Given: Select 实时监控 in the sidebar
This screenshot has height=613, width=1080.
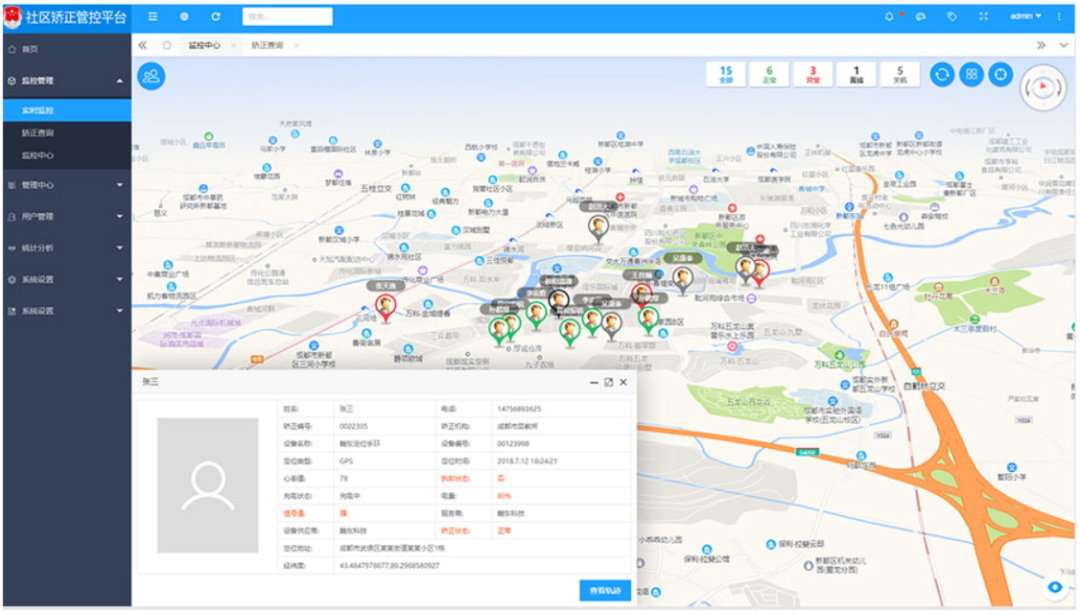Looking at the screenshot, I should (x=67, y=110).
